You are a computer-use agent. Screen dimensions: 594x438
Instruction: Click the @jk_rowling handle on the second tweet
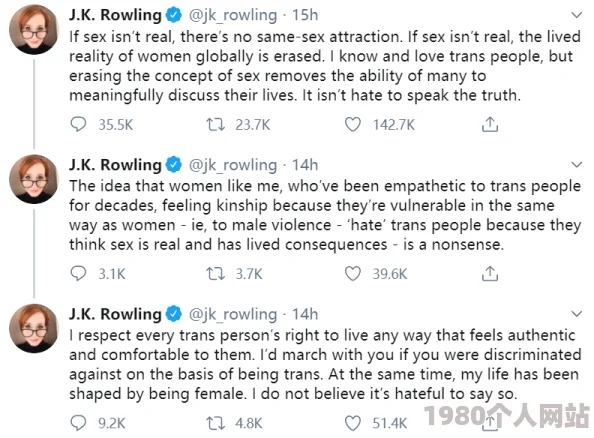coord(233,165)
